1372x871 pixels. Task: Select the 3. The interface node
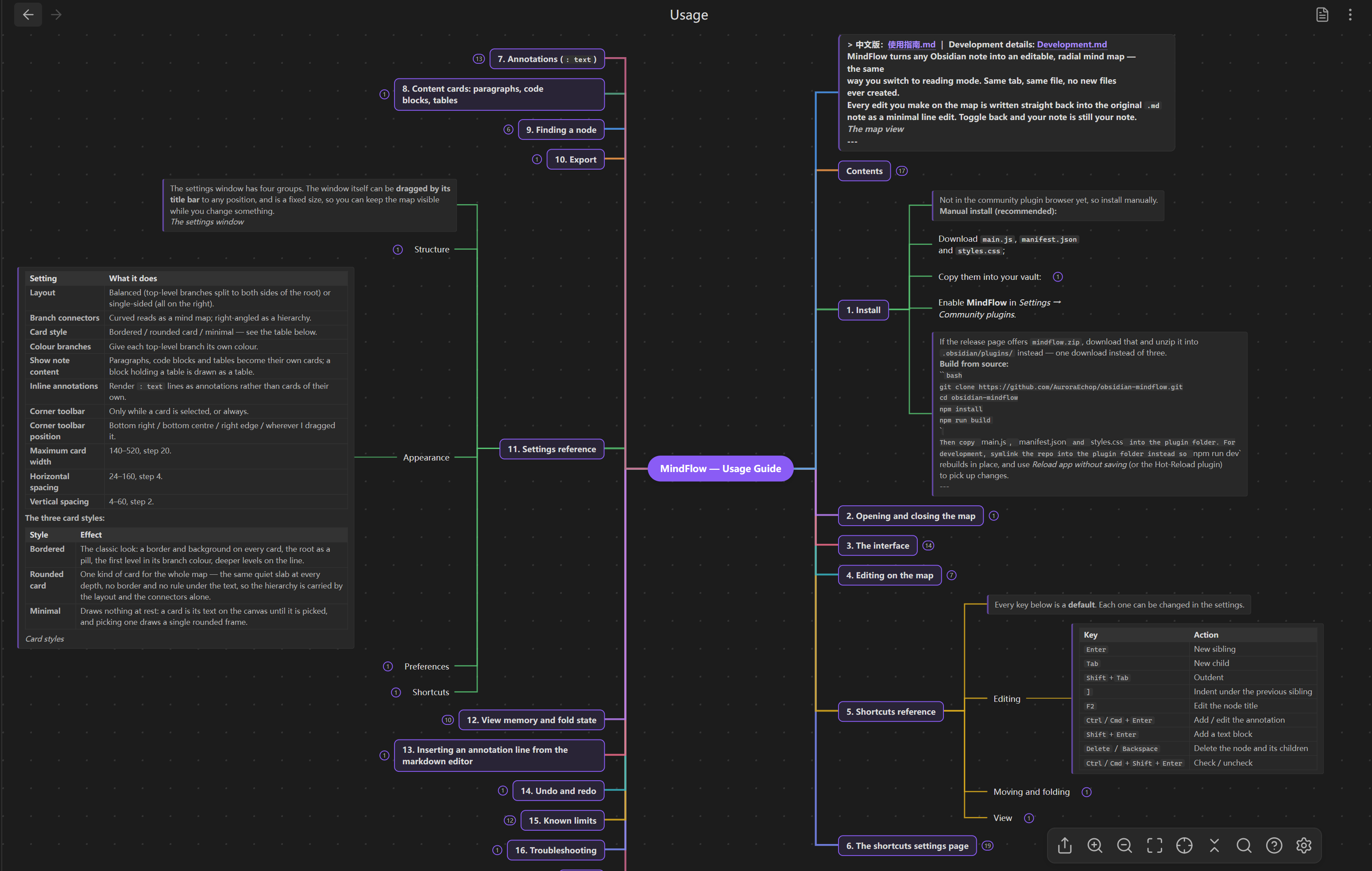[x=877, y=545]
